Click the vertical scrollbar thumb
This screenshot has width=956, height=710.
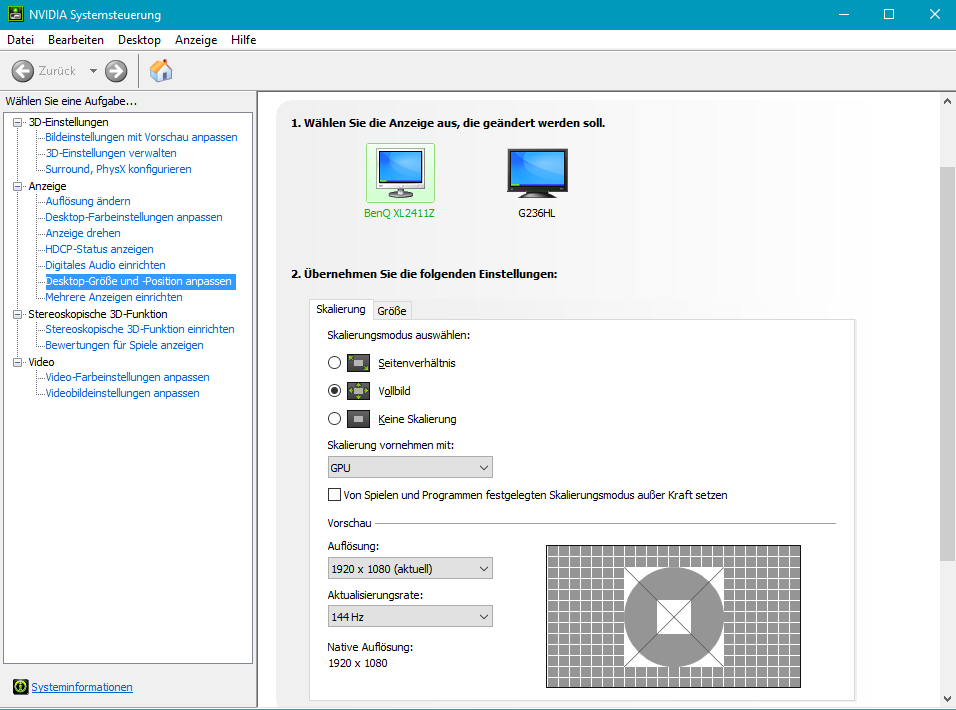pos(947,363)
